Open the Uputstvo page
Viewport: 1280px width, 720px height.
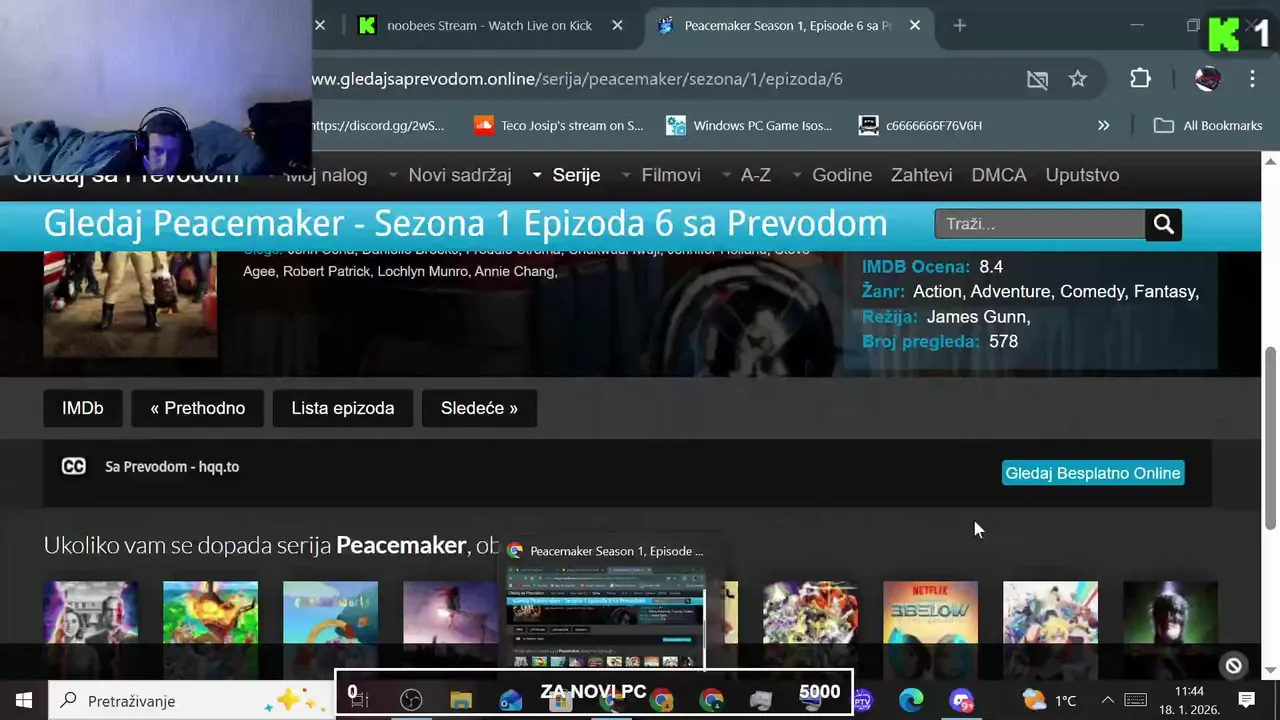pyautogui.click(x=1082, y=175)
